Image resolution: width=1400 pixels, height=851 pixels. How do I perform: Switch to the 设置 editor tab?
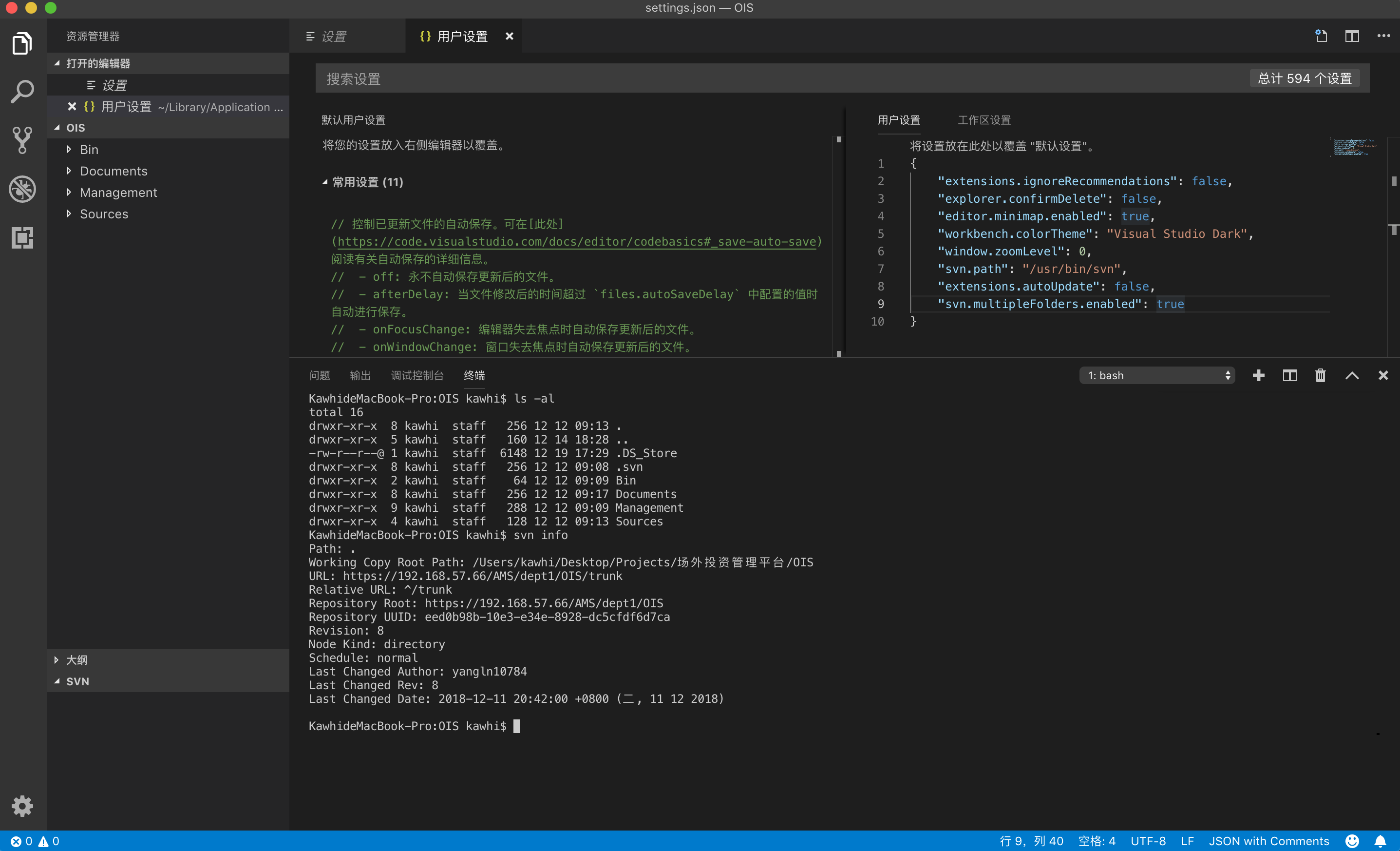[348, 36]
